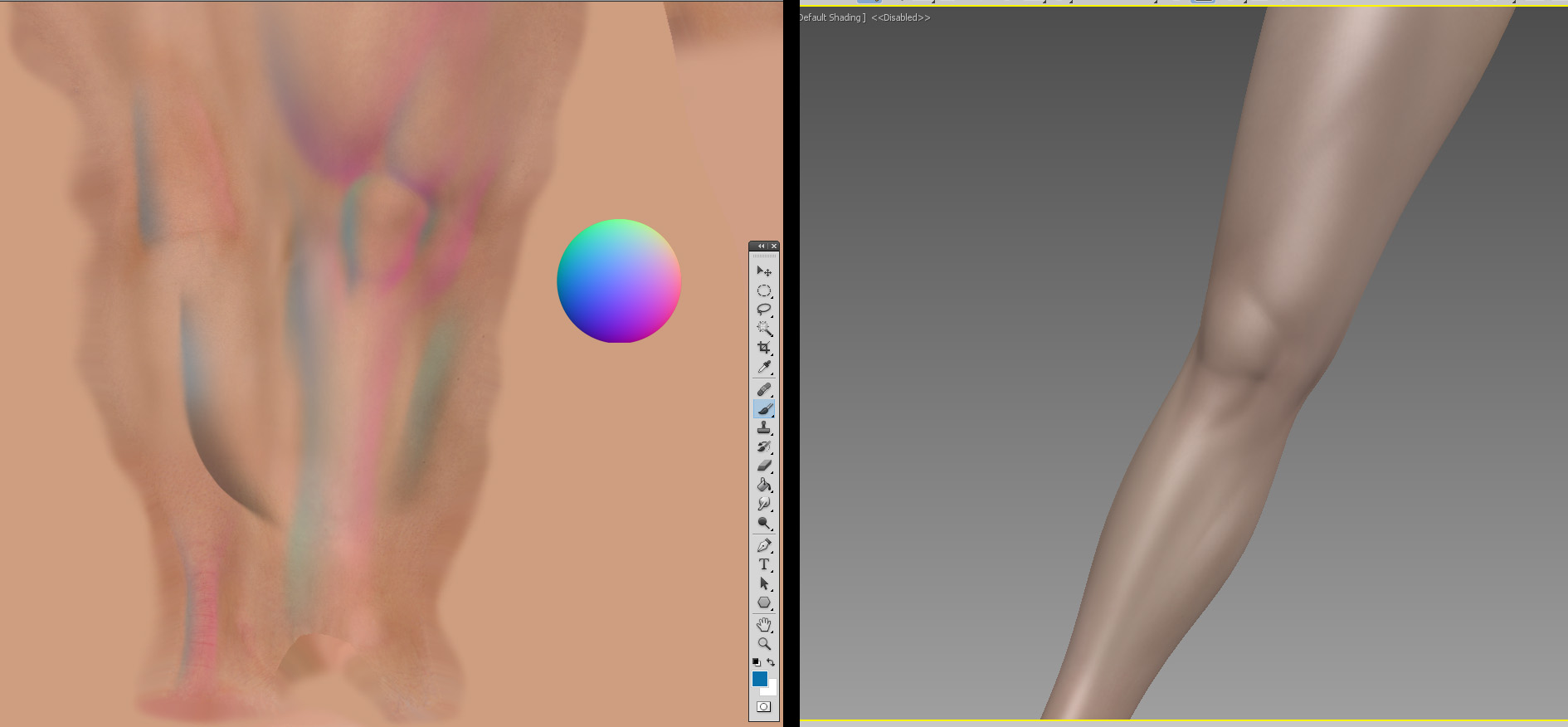The image size is (1568, 727).
Task: Select the Crop tool
Action: click(764, 348)
